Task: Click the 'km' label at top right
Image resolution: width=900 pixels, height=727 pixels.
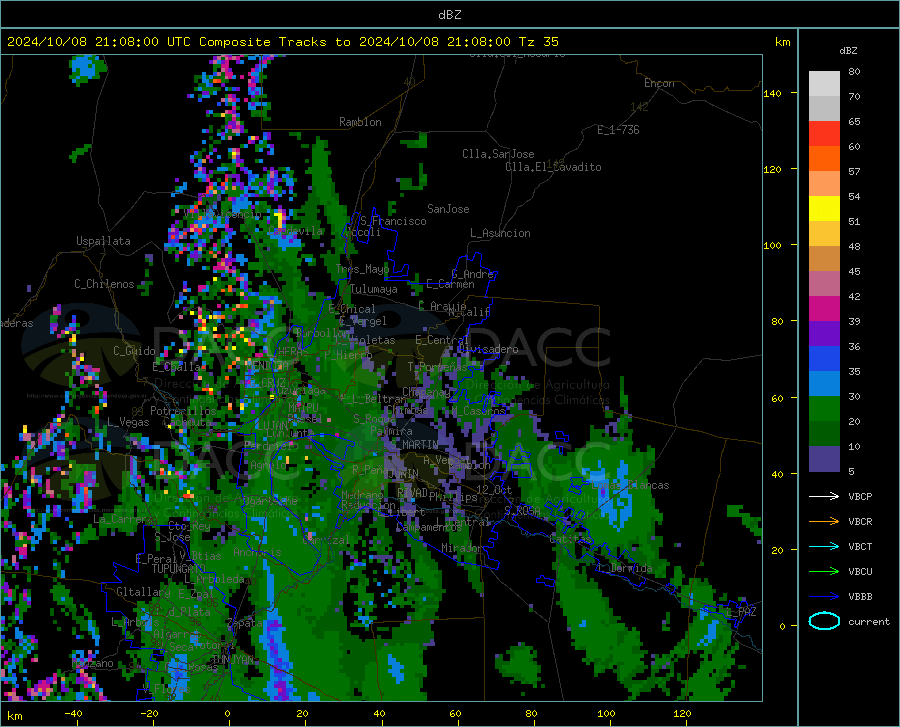Action: (x=782, y=42)
